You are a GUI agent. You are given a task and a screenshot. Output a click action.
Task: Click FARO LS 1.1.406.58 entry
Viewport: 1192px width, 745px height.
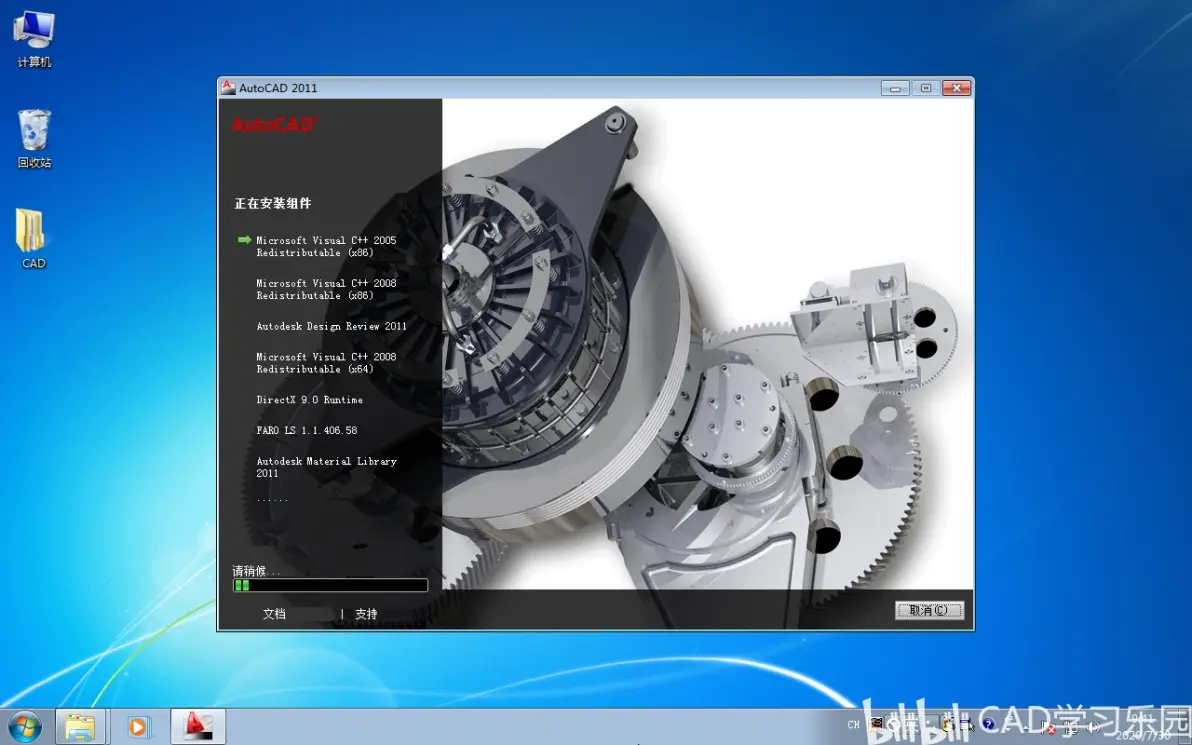point(306,430)
